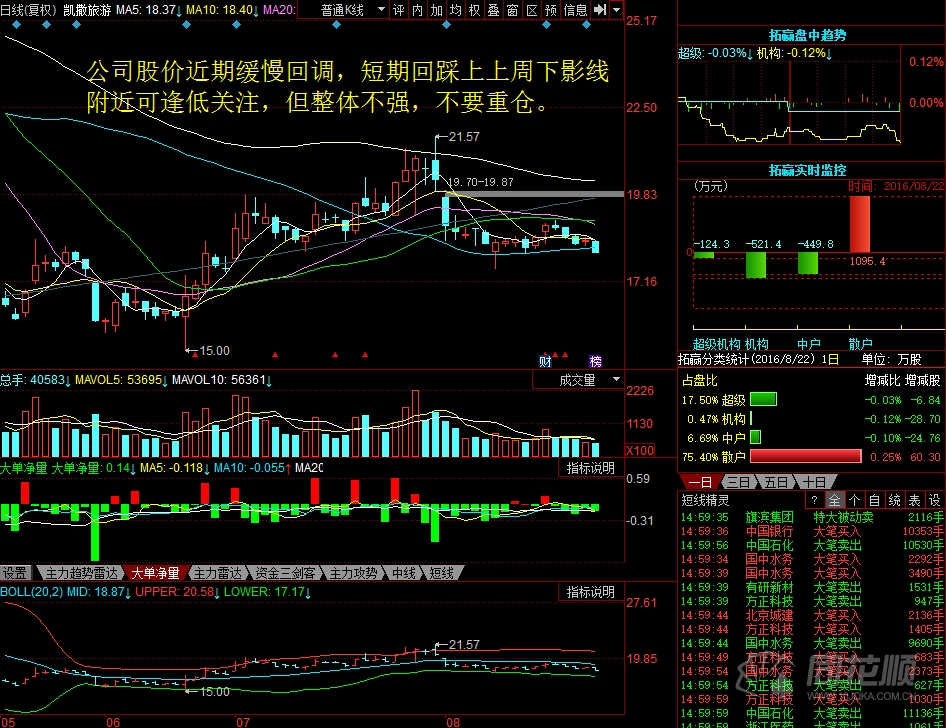The height and width of the screenshot is (728, 946).
Task: Click the 设 settings icon in 短线精灵
Action: click(934, 500)
